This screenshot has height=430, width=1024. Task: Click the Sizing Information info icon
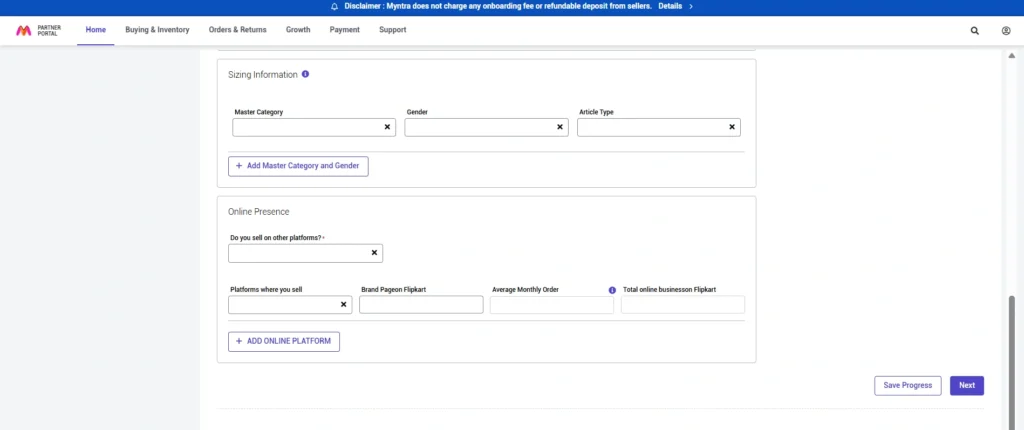click(x=305, y=74)
